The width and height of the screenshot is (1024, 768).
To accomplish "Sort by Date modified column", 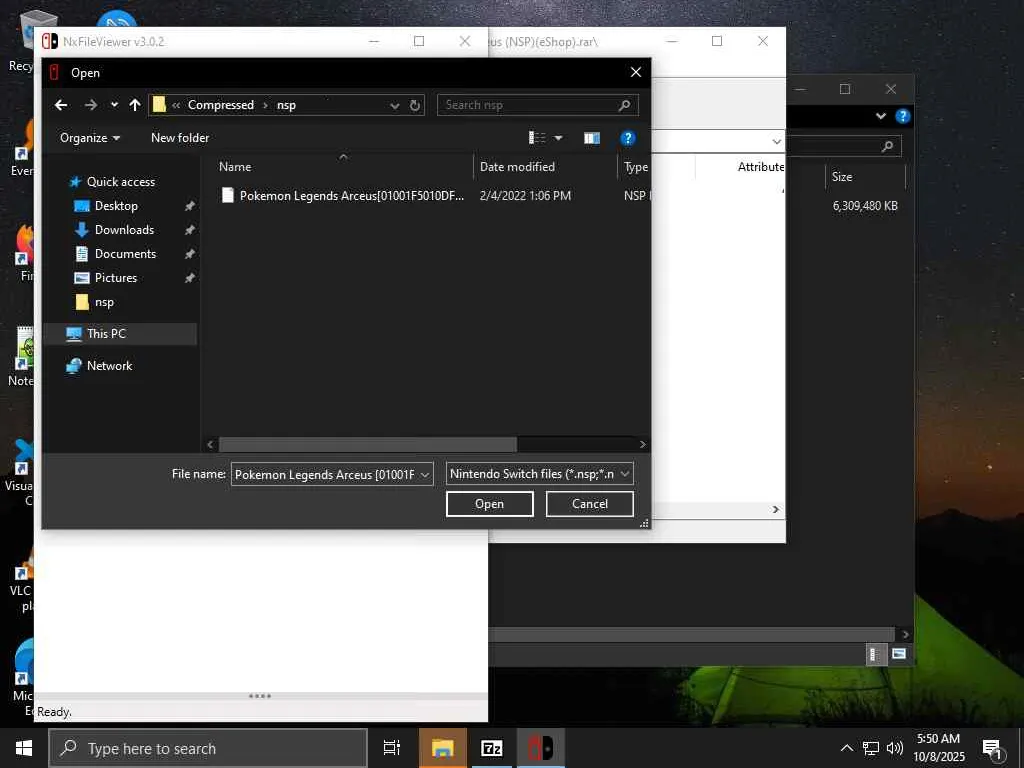I will click(517, 167).
